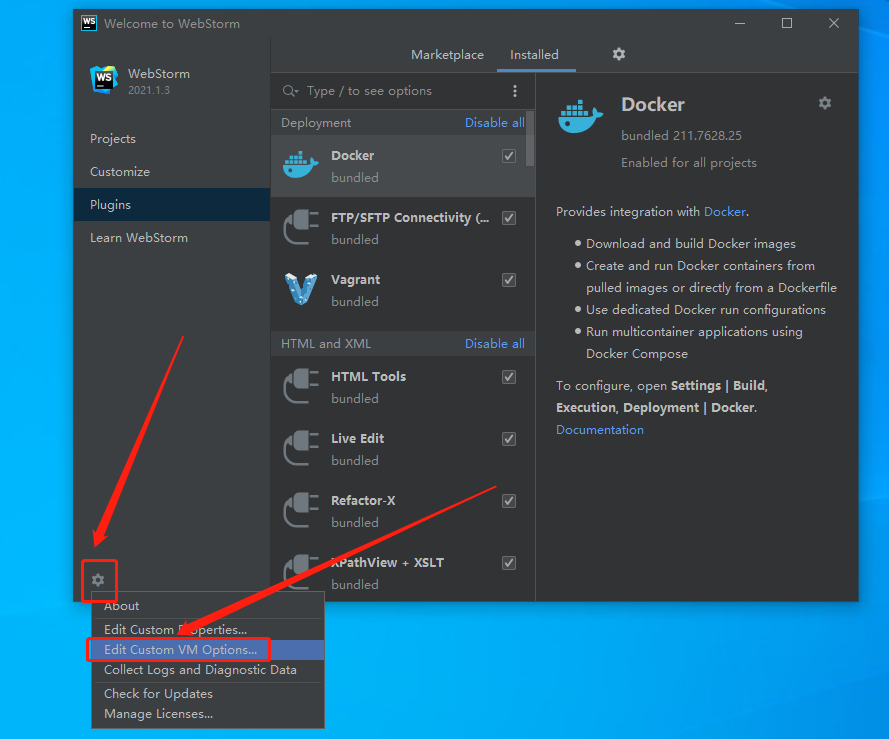
Task: Uncheck the Live Edit plugin
Action: click(x=509, y=439)
